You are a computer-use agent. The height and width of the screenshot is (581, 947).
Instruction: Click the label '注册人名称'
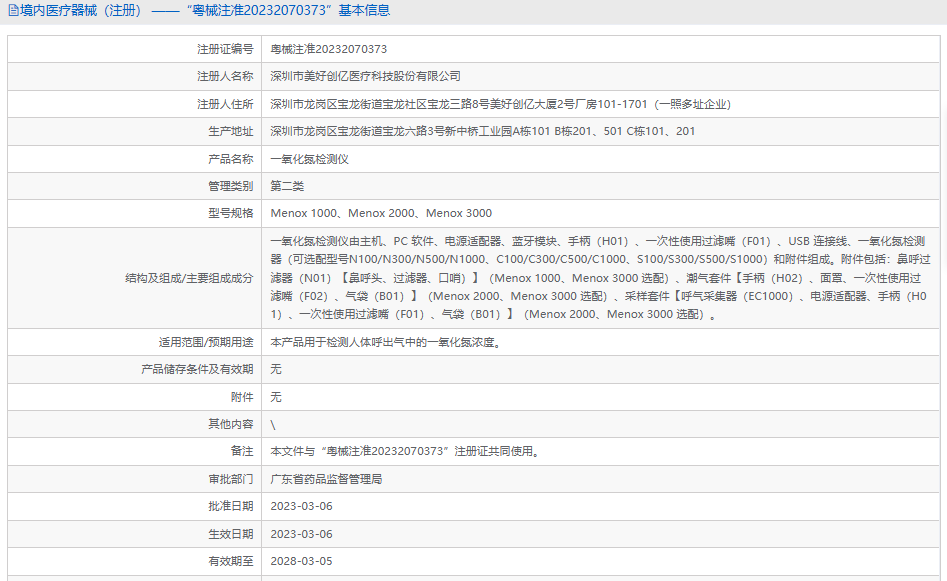coord(225,77)
